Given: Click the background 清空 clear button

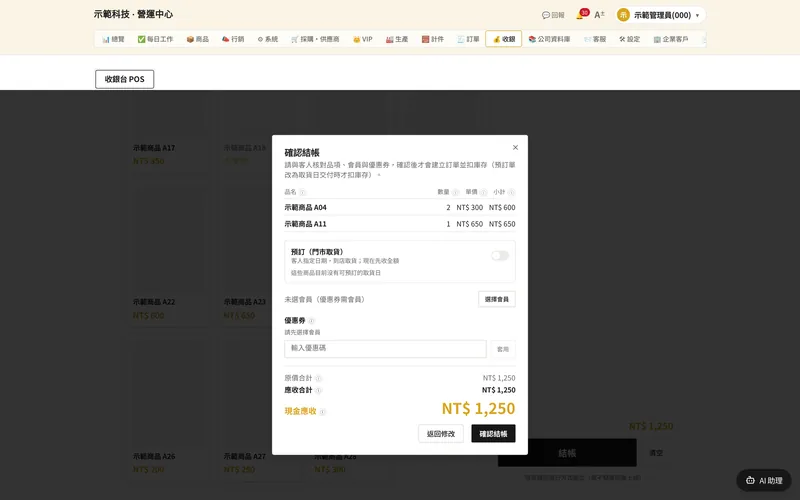Looking at the screenshot, I should coord(656,453).
